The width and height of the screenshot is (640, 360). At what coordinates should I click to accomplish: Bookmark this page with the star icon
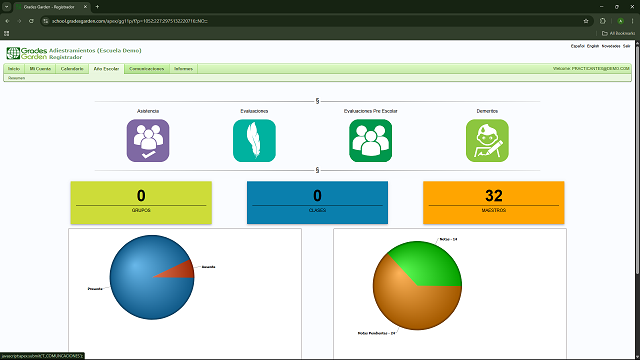coord(586,21)
